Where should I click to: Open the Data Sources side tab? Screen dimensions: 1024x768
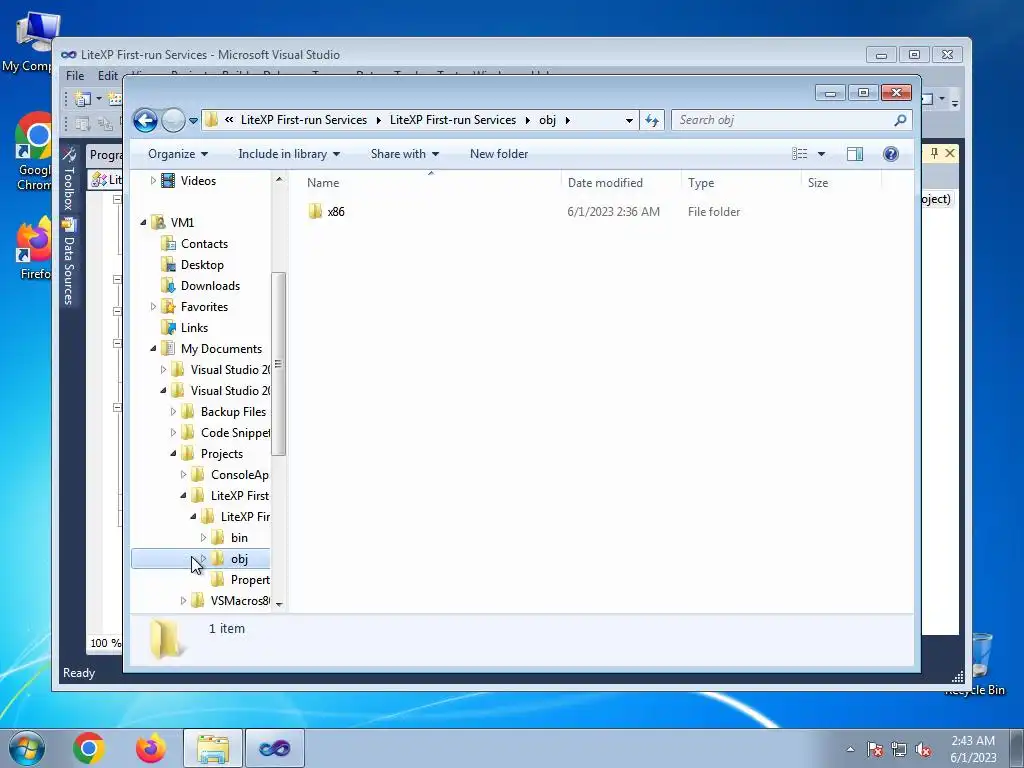coord(69,262)
